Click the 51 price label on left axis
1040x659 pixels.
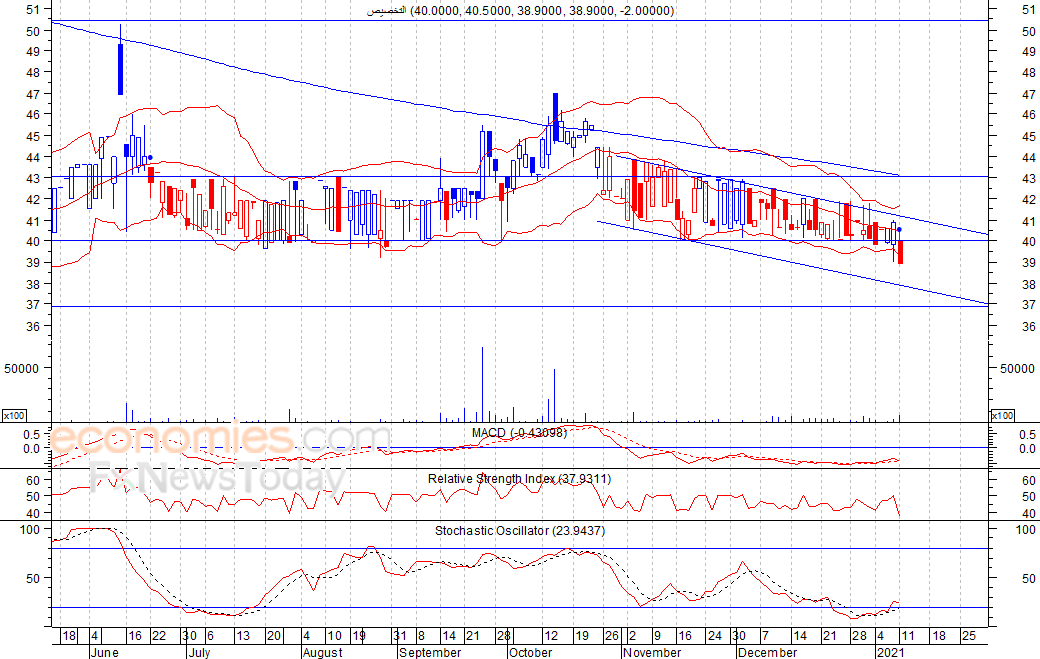(33, 10)
